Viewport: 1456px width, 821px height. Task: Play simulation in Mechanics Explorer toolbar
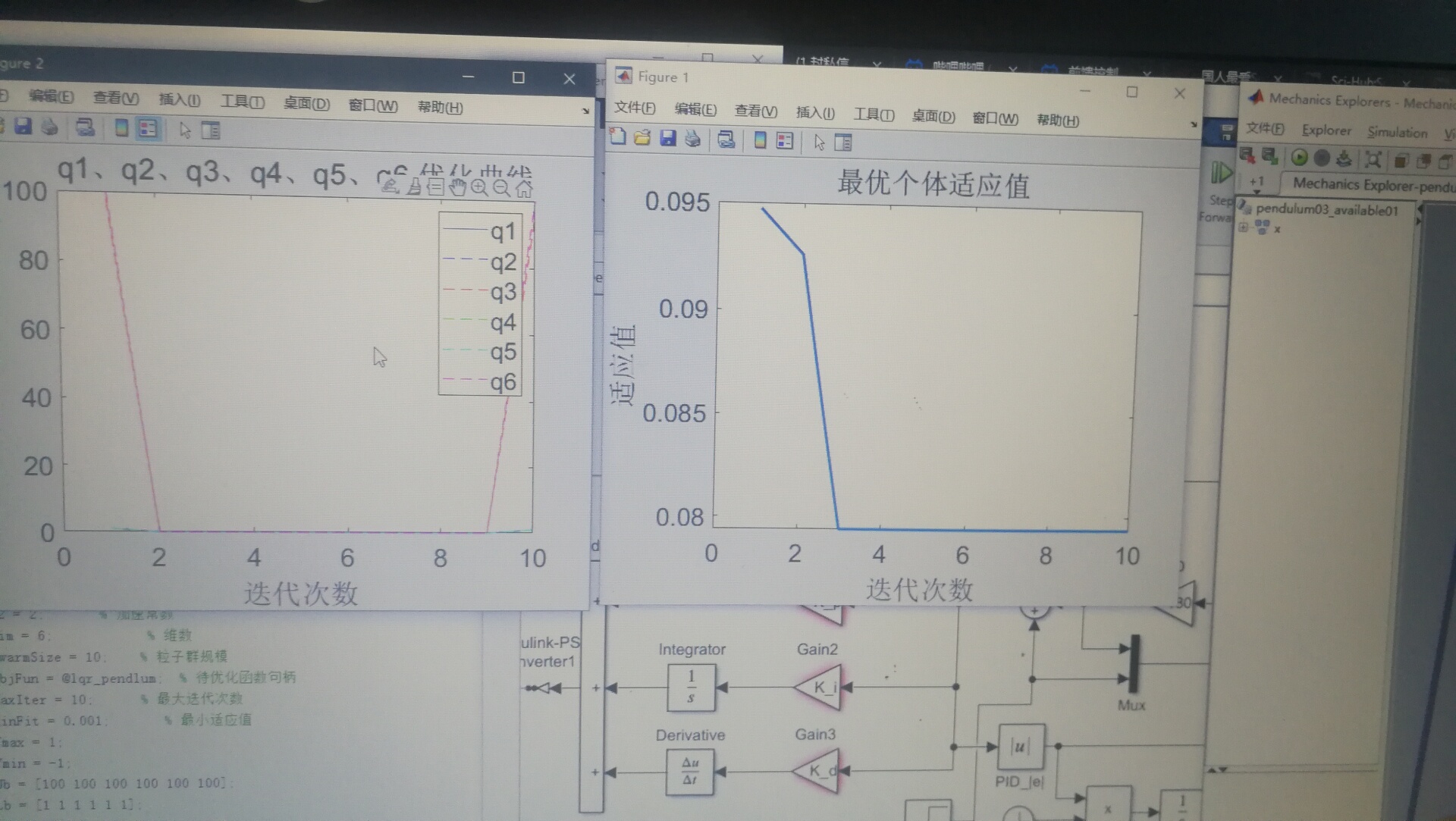(1299, 158)
